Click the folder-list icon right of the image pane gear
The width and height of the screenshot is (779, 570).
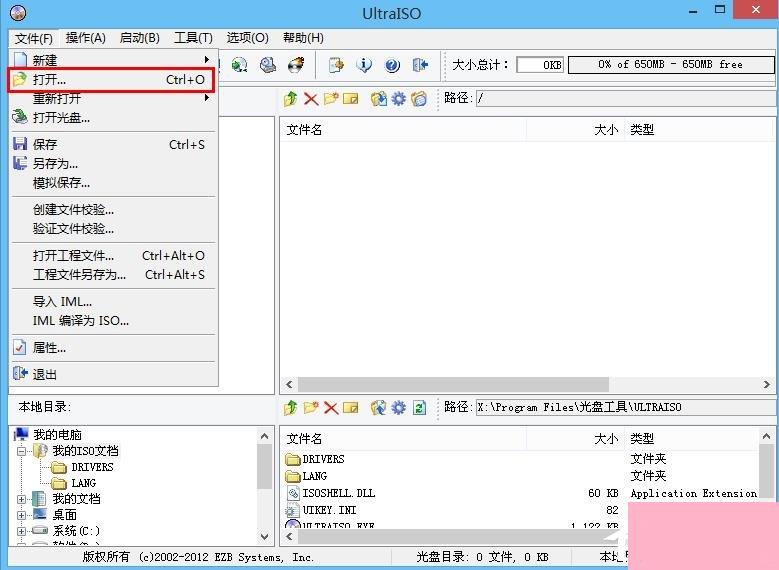[x=419, y=98]
